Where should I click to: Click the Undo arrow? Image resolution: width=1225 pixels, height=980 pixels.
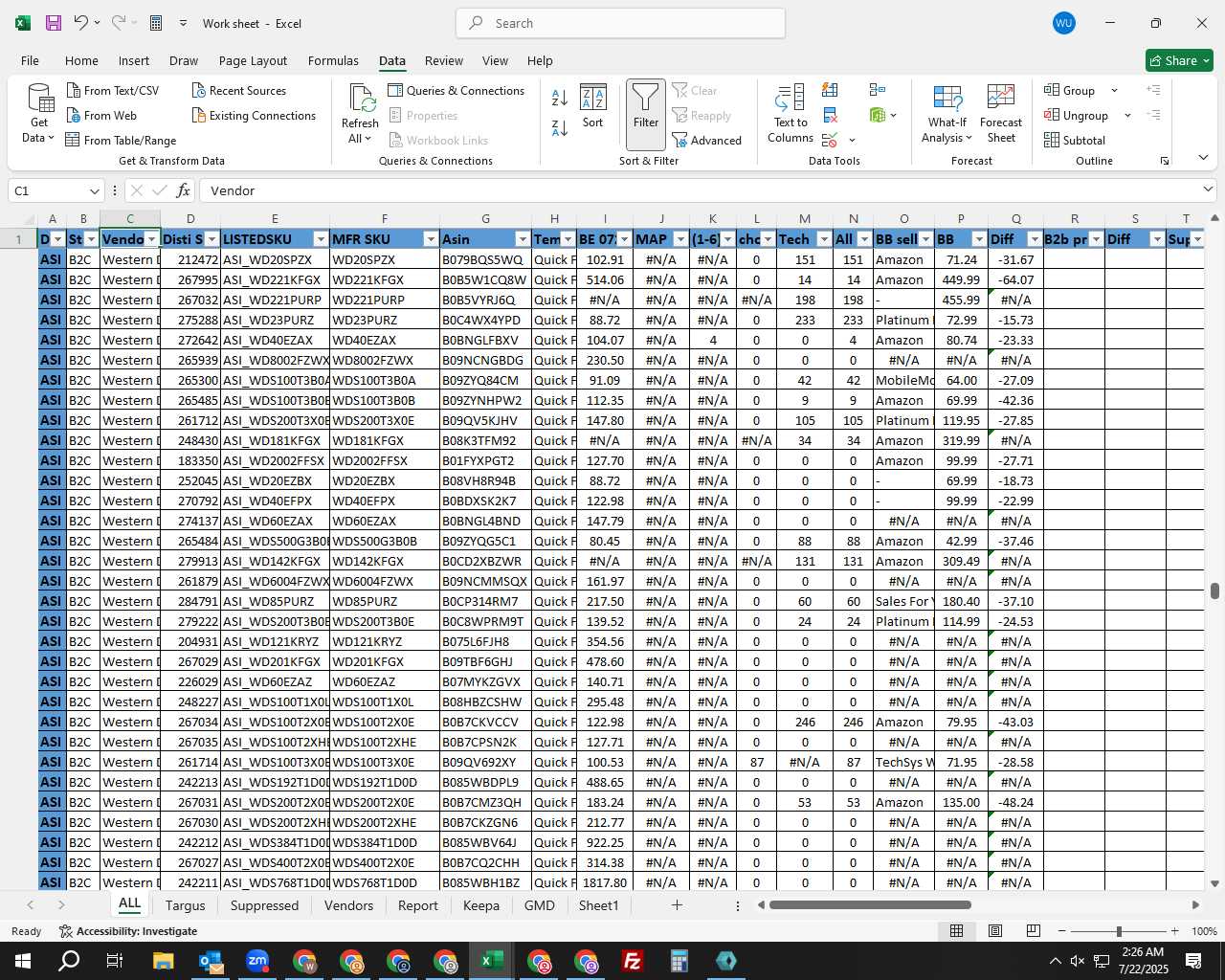point(81,23)
